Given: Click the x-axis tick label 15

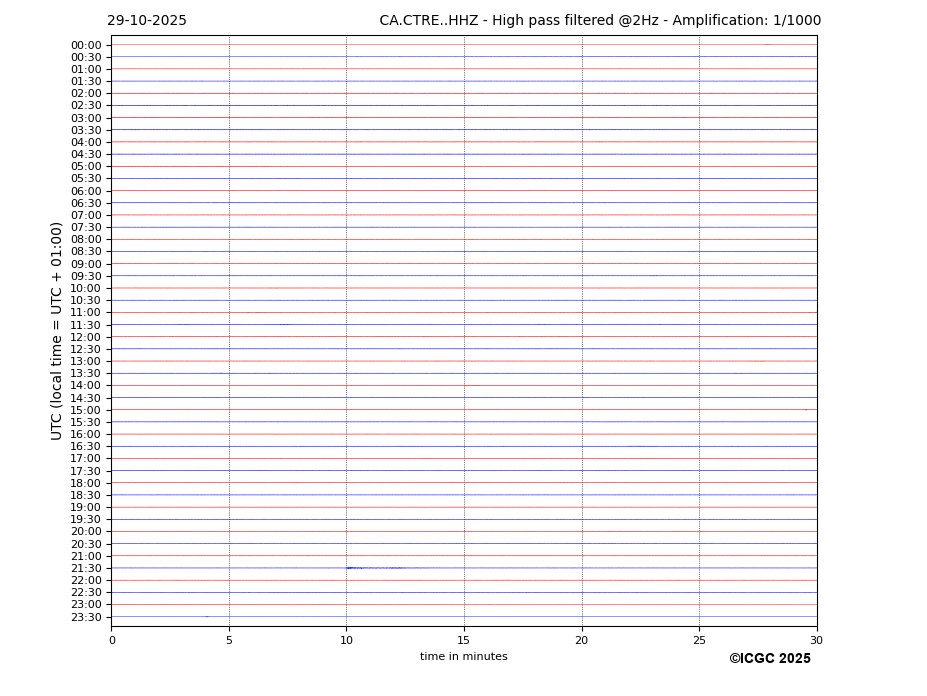Looking at the screenshot, I should point(464,640).
